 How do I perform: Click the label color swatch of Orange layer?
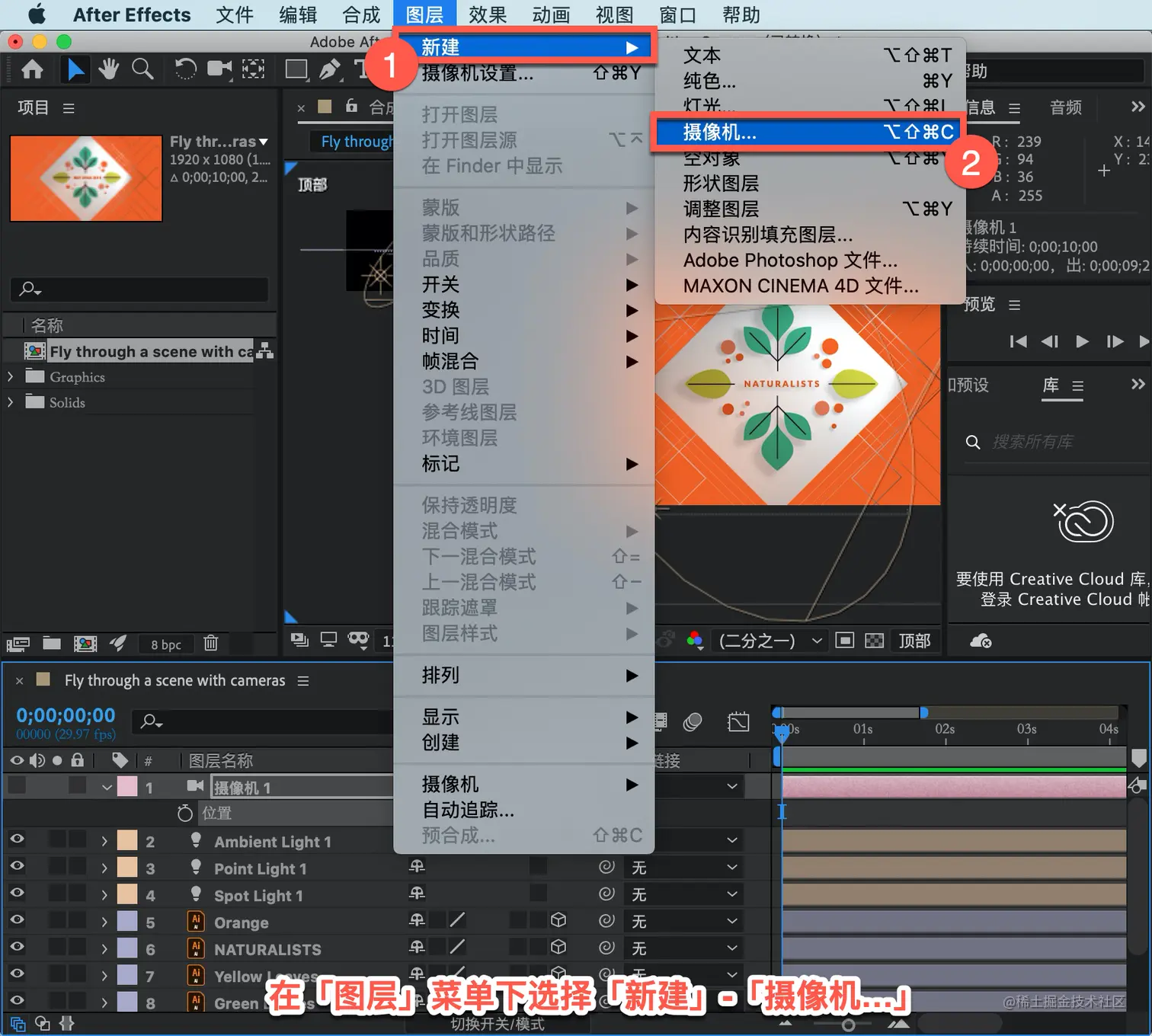pos(127,922)
